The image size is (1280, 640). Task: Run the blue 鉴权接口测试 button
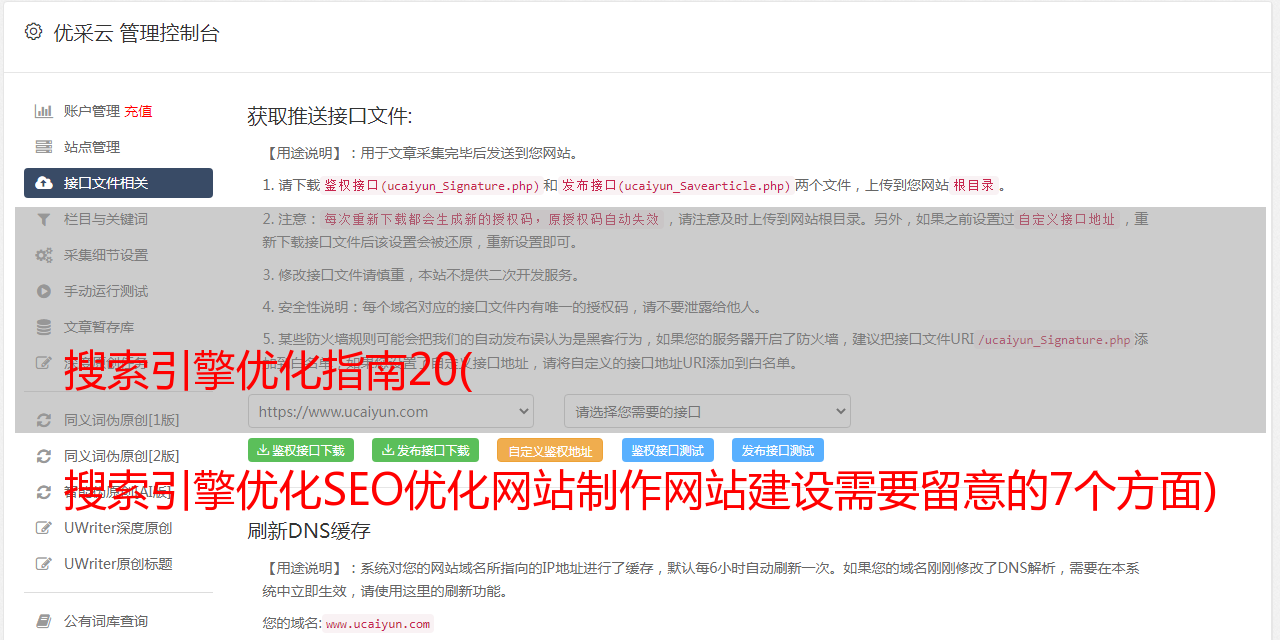(668, 451)
